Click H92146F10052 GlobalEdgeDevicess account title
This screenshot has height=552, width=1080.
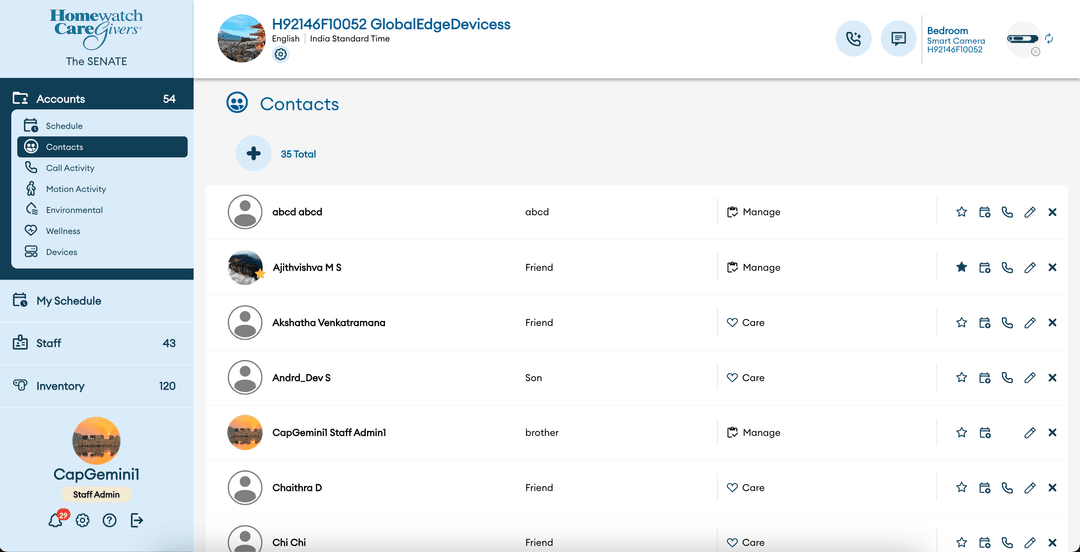point(391,24)
